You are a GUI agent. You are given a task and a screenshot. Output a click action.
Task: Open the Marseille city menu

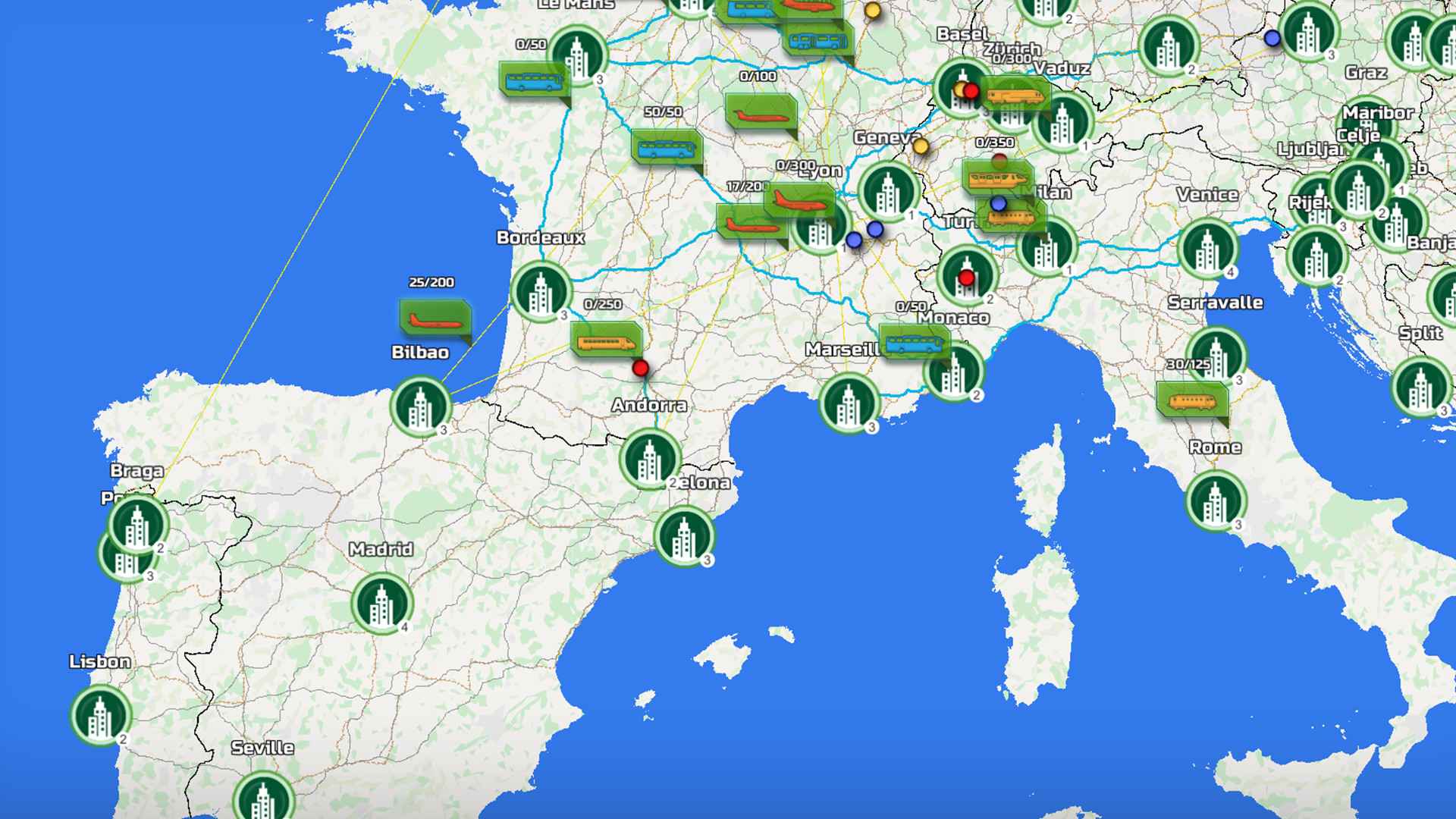point(850,403)
